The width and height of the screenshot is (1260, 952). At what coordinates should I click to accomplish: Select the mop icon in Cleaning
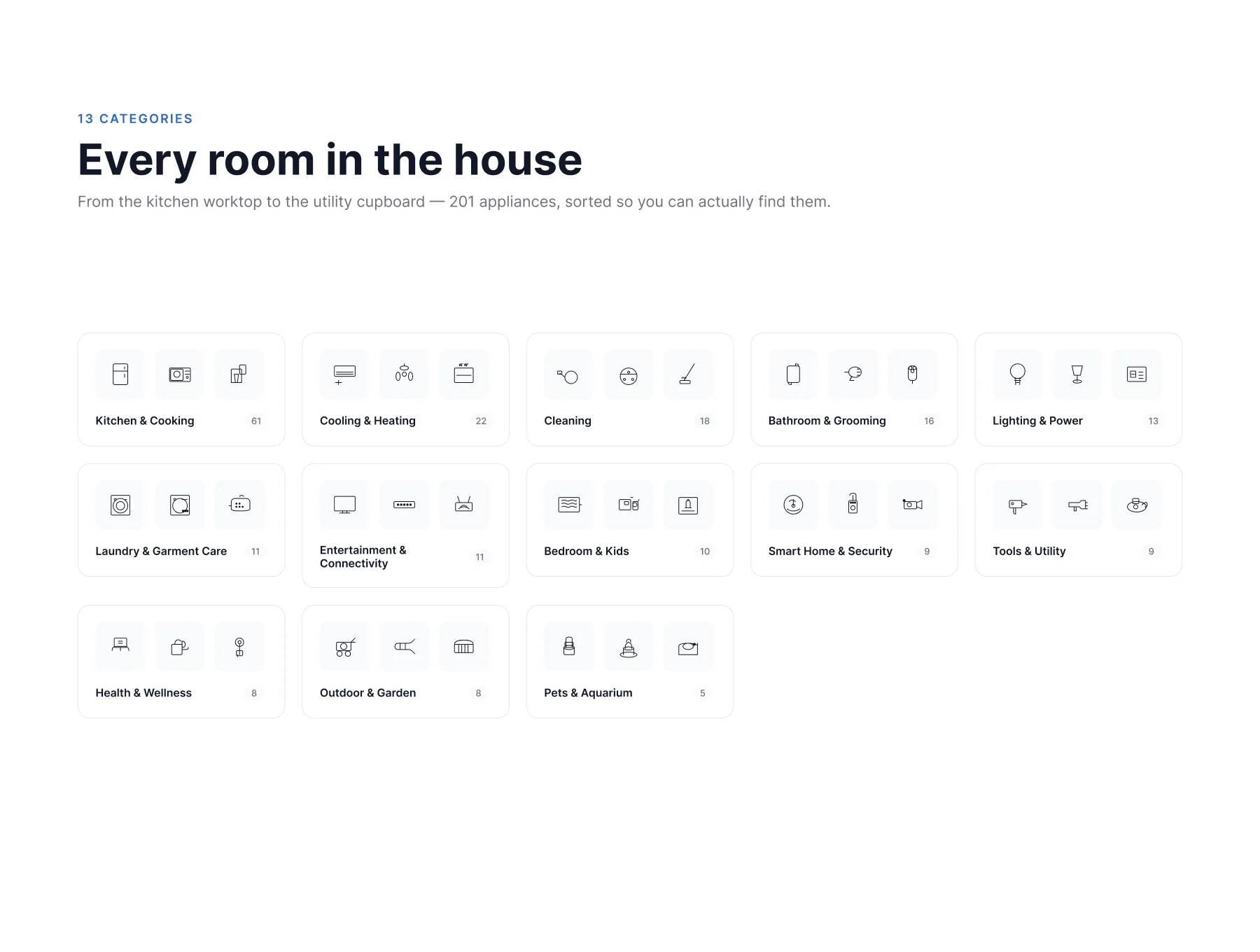(688, 374)
